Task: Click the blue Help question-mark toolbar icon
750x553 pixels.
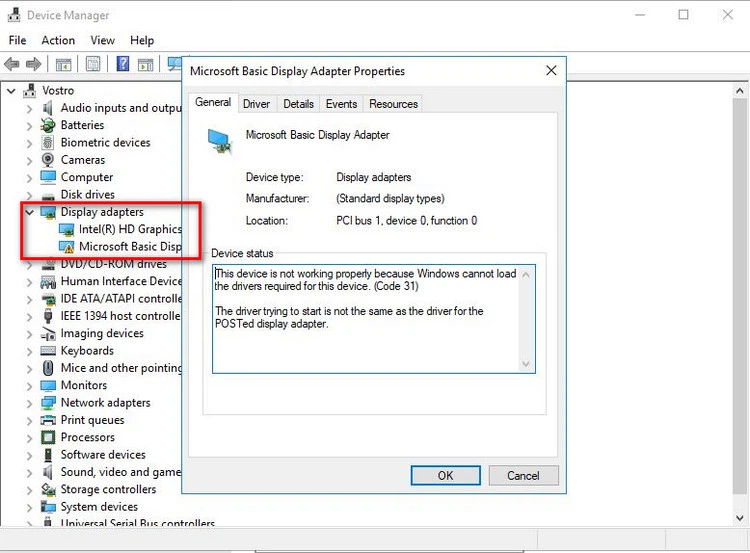Action: [123, 64]
